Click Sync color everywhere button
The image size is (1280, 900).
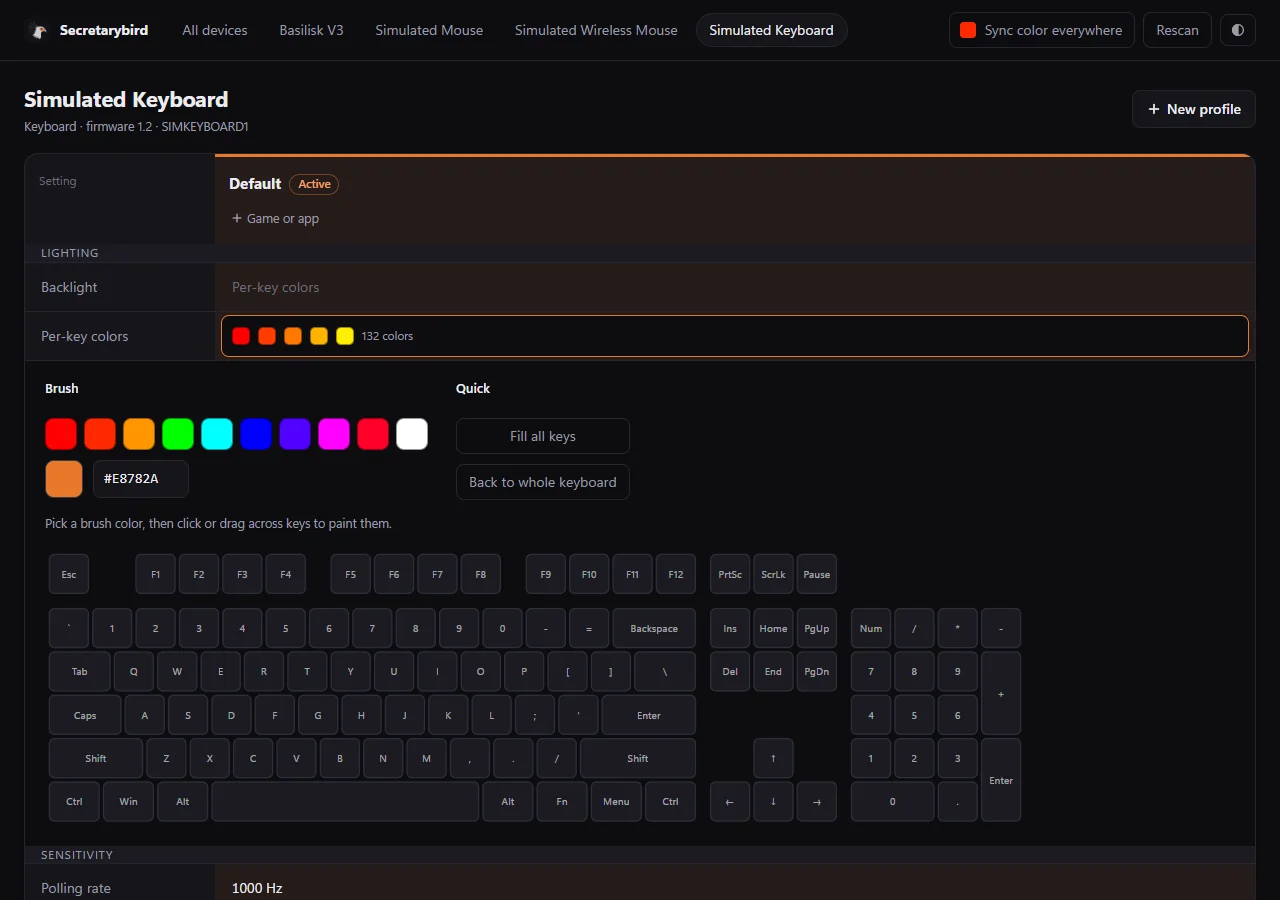coord(1042,30)
